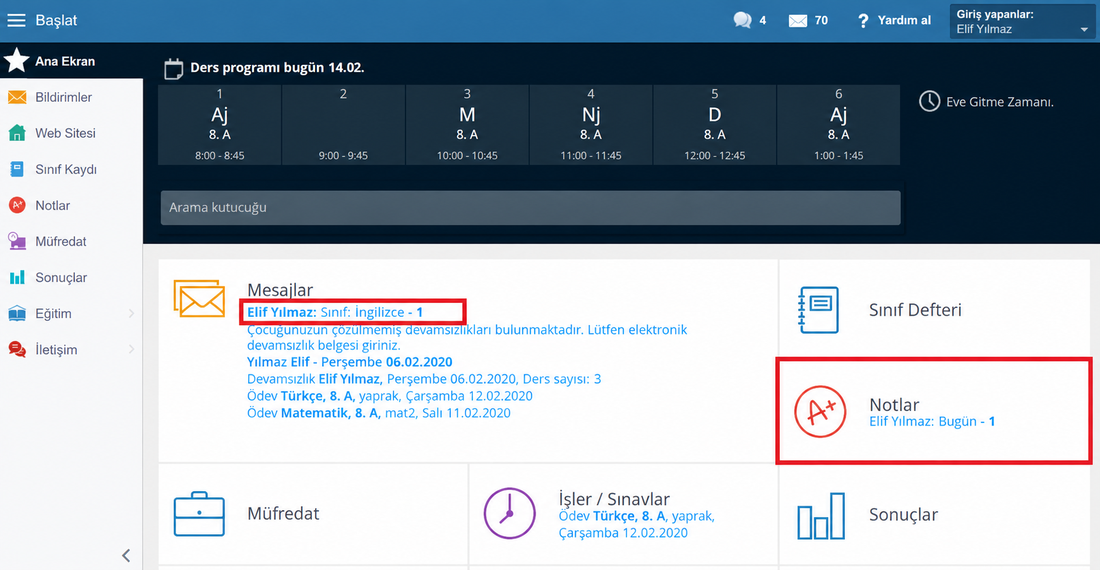Open the İşler / Sınavlar clock icon
1100x570 pixels.
[510, 513]
